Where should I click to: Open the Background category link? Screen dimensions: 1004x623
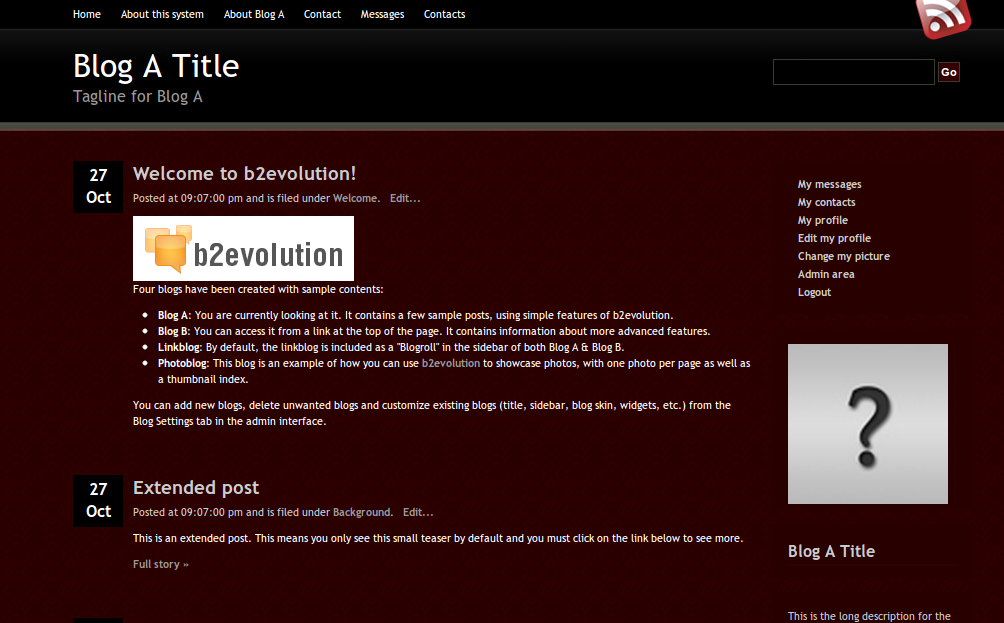click(x=362, y=512)
